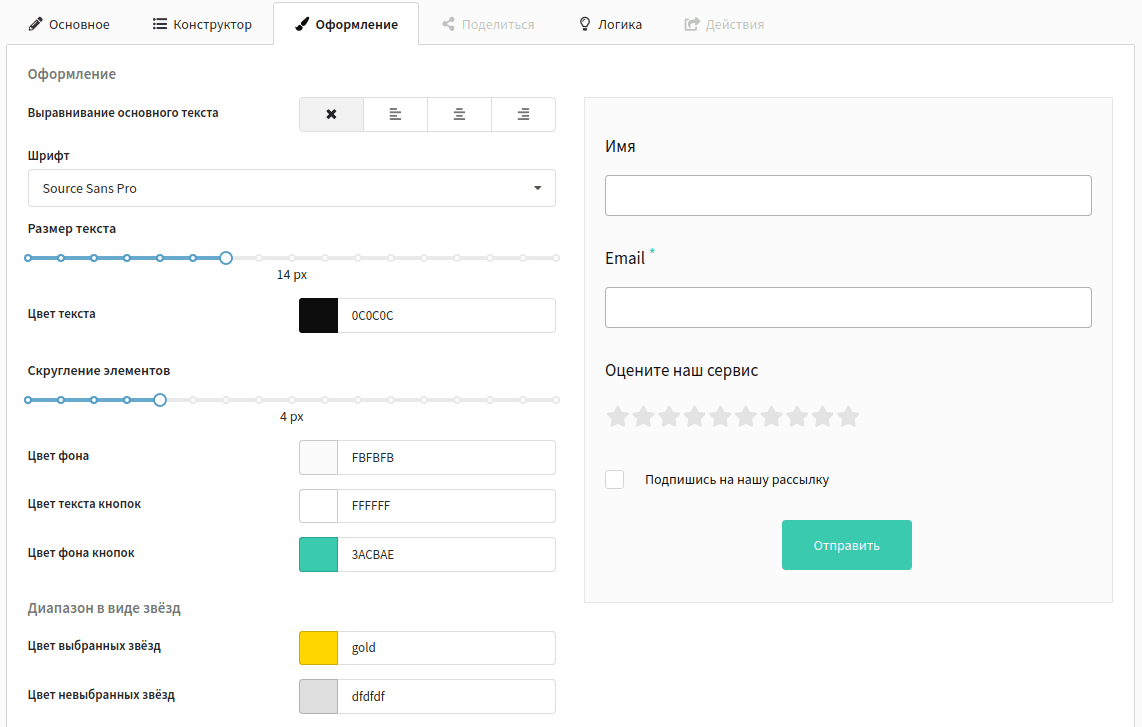Align main text to the left
The image size is (1142, 727).
pos(395,114)
